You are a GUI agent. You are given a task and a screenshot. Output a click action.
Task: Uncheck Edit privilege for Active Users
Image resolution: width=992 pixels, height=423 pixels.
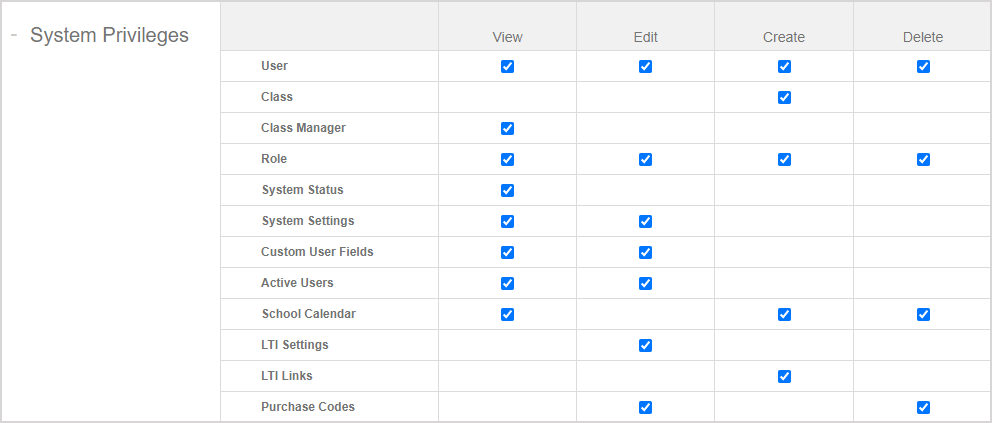[645, 284]
